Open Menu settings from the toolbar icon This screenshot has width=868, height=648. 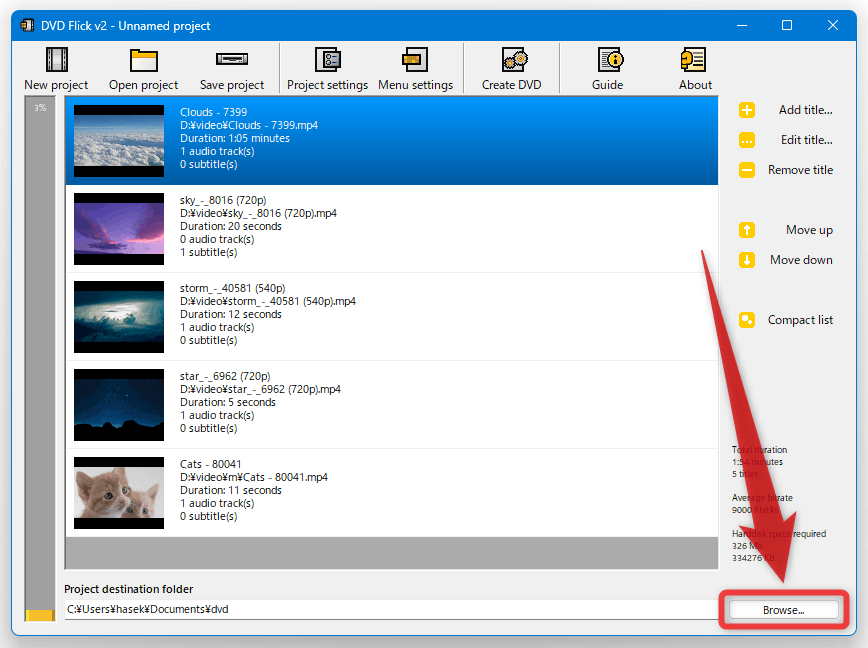click(415, 59)
